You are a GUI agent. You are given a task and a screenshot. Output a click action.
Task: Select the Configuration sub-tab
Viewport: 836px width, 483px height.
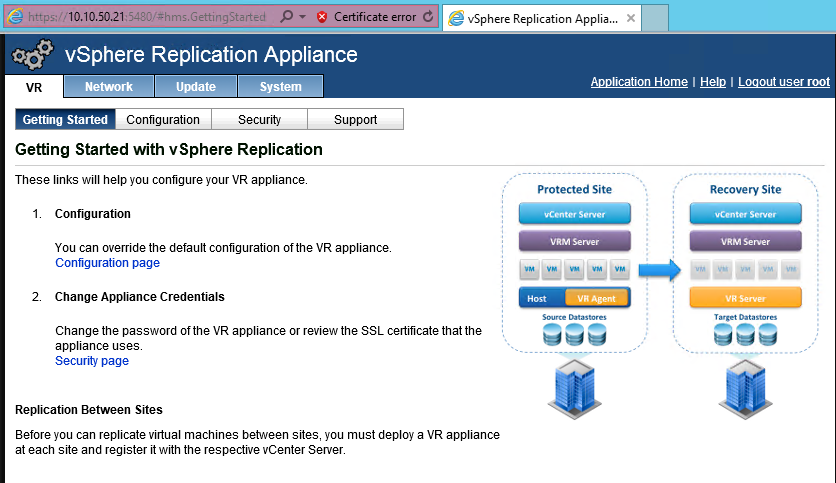tap(163, 120)
